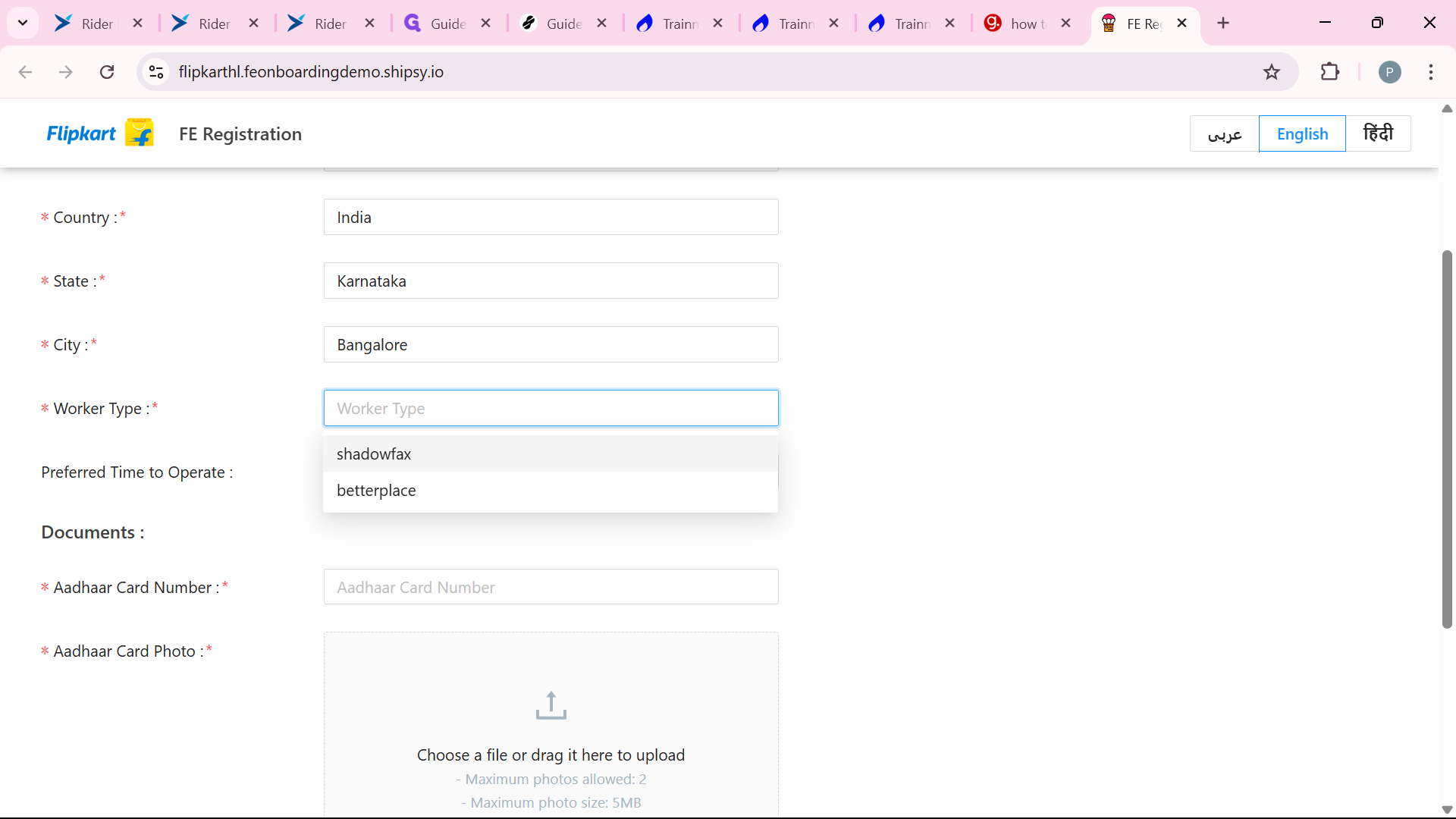Bookmark this page with star icon
The image size is (1456, 819).
click(1272, 72)
